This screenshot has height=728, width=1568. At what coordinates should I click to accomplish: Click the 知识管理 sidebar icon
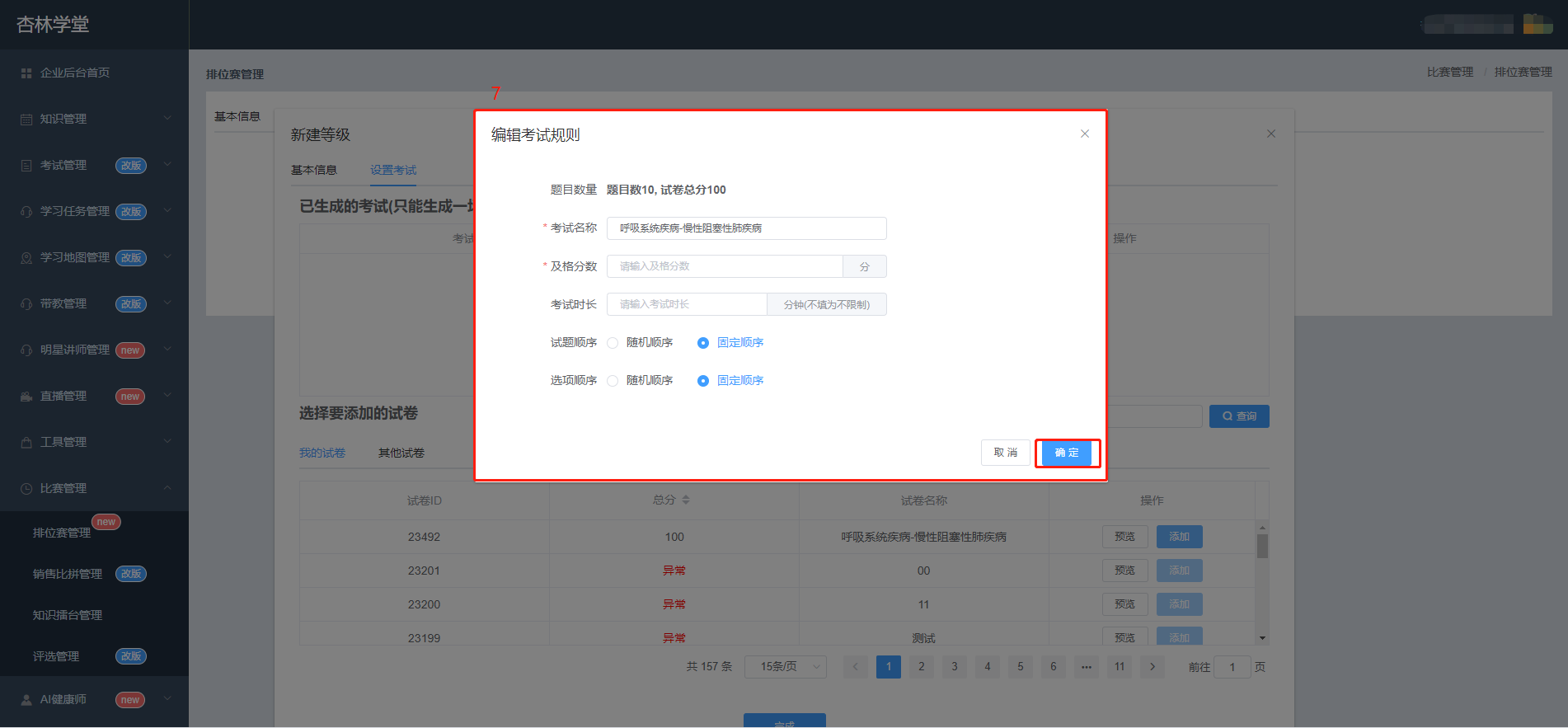tap(26, 120)
